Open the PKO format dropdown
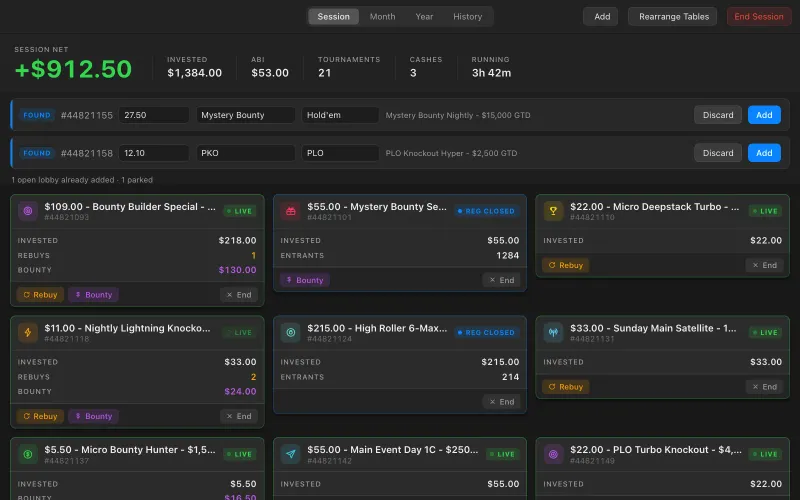 pyautogui.click(x=245, y=153)
